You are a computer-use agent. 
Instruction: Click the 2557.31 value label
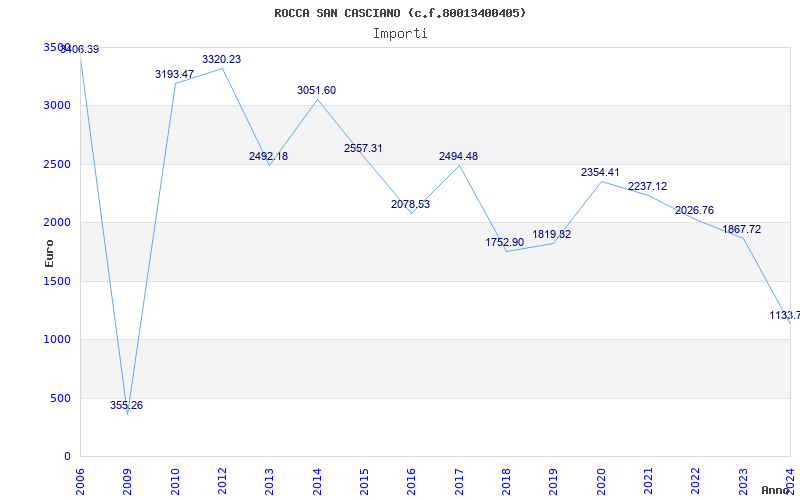363,148
